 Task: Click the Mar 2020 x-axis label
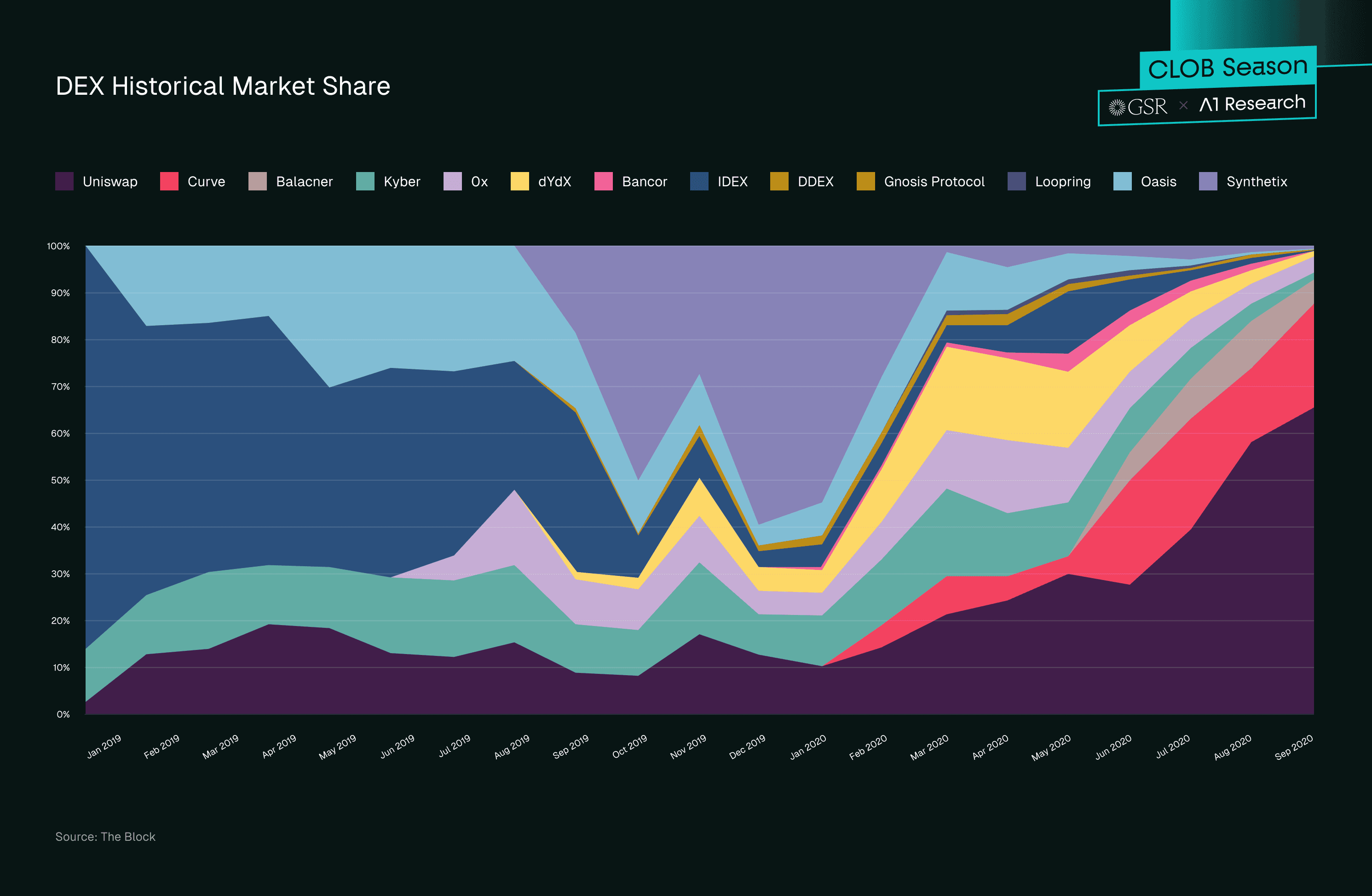pyautogui.click(x=929, y=747)
